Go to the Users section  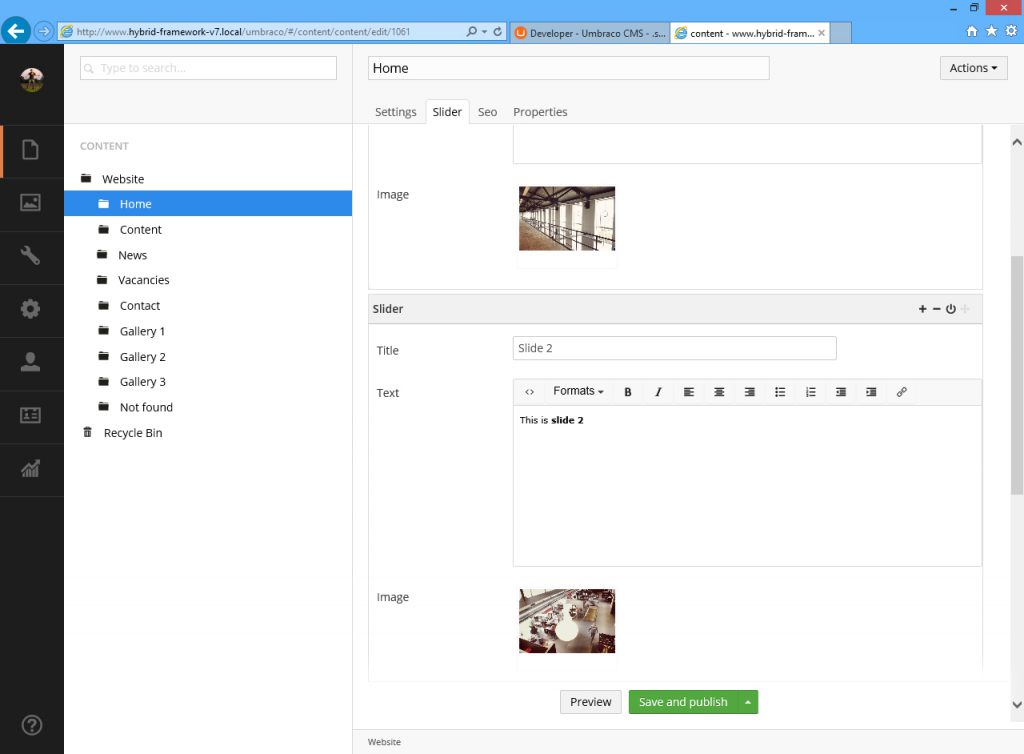[x=31, y=362]
